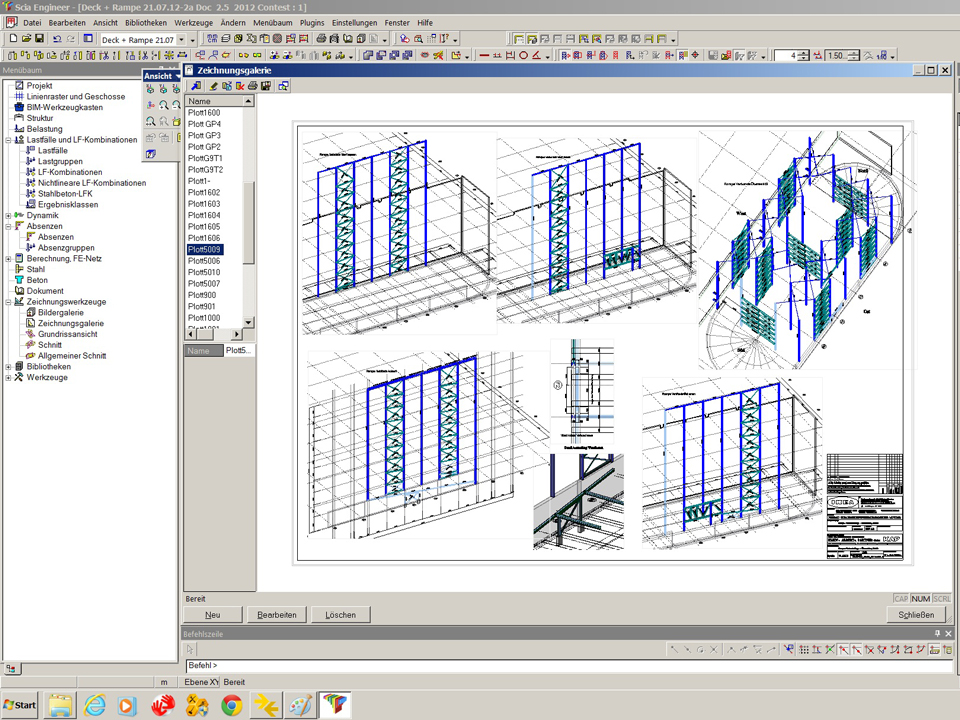Click the Open file folder icon
Screen dimensions: 960x720
pos(26,38)
